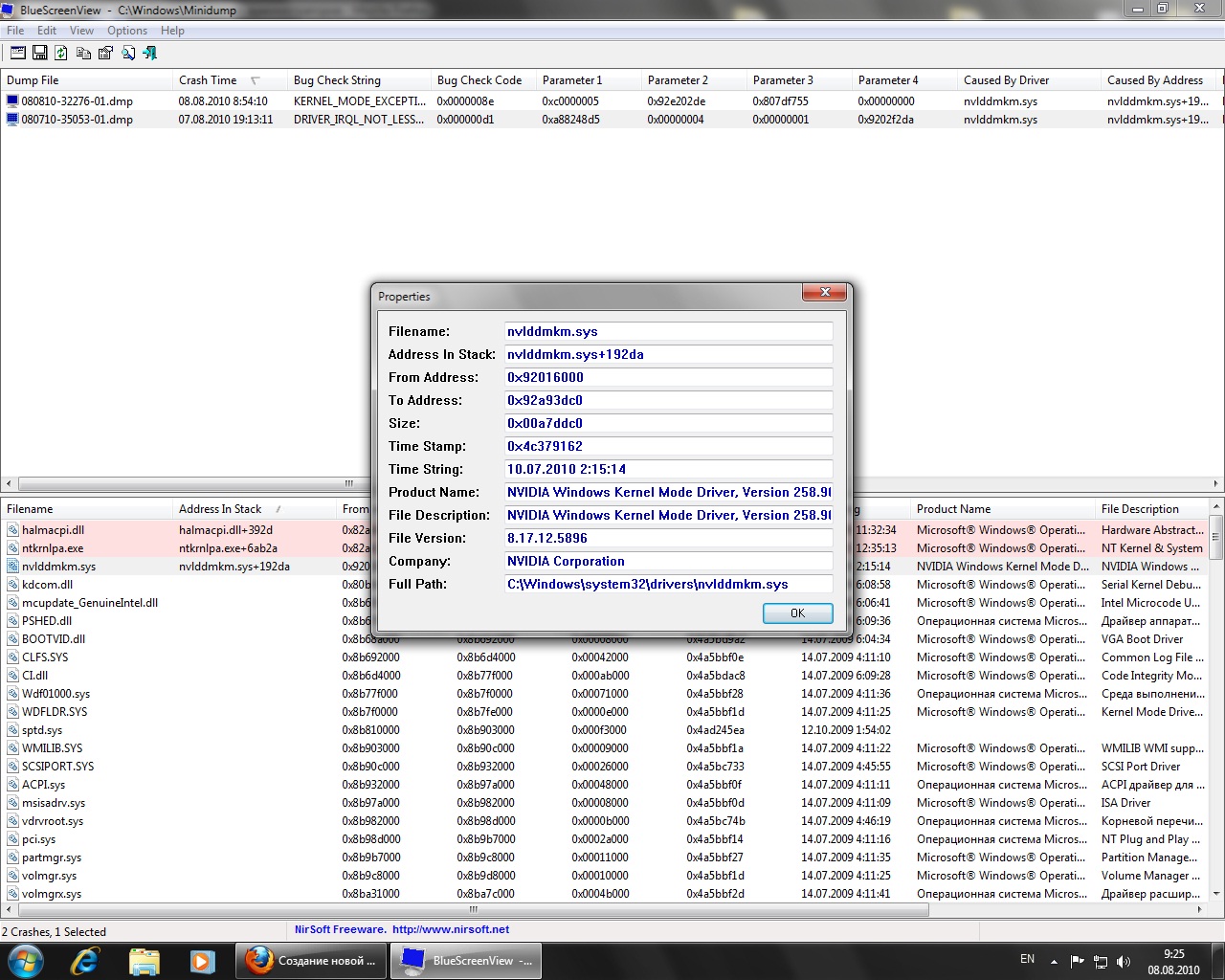This screenshot has width=1225, height=980.
Task: Click the Filename field in Properties
Action: [x=669, y=331]
